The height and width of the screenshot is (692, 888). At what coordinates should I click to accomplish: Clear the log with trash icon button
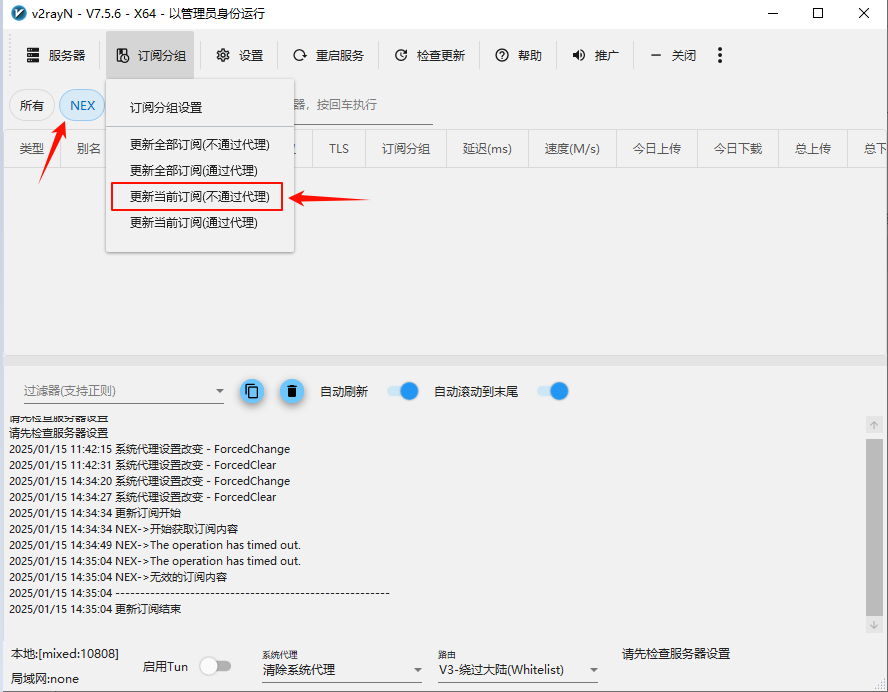pos(291,391)
